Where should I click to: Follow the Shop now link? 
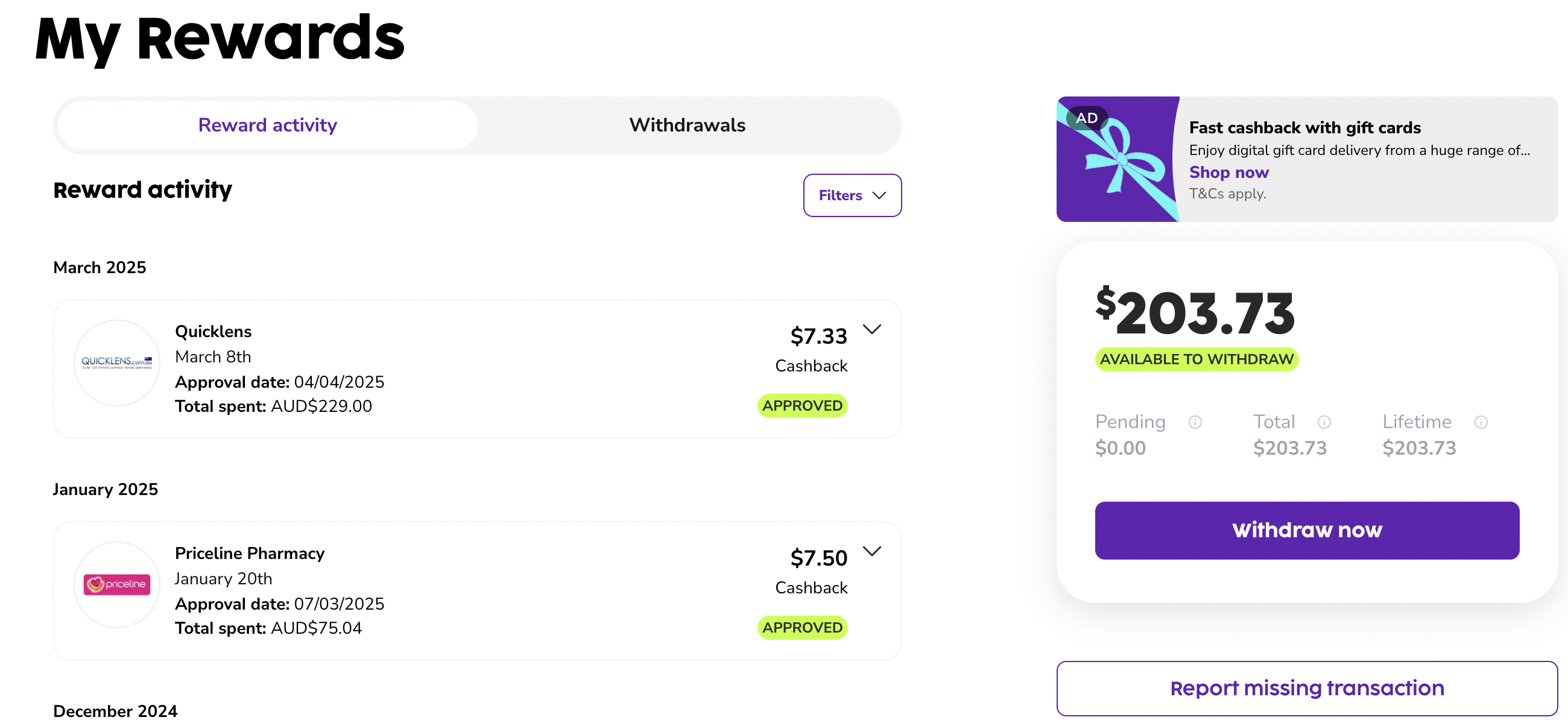coord(1228,172)
